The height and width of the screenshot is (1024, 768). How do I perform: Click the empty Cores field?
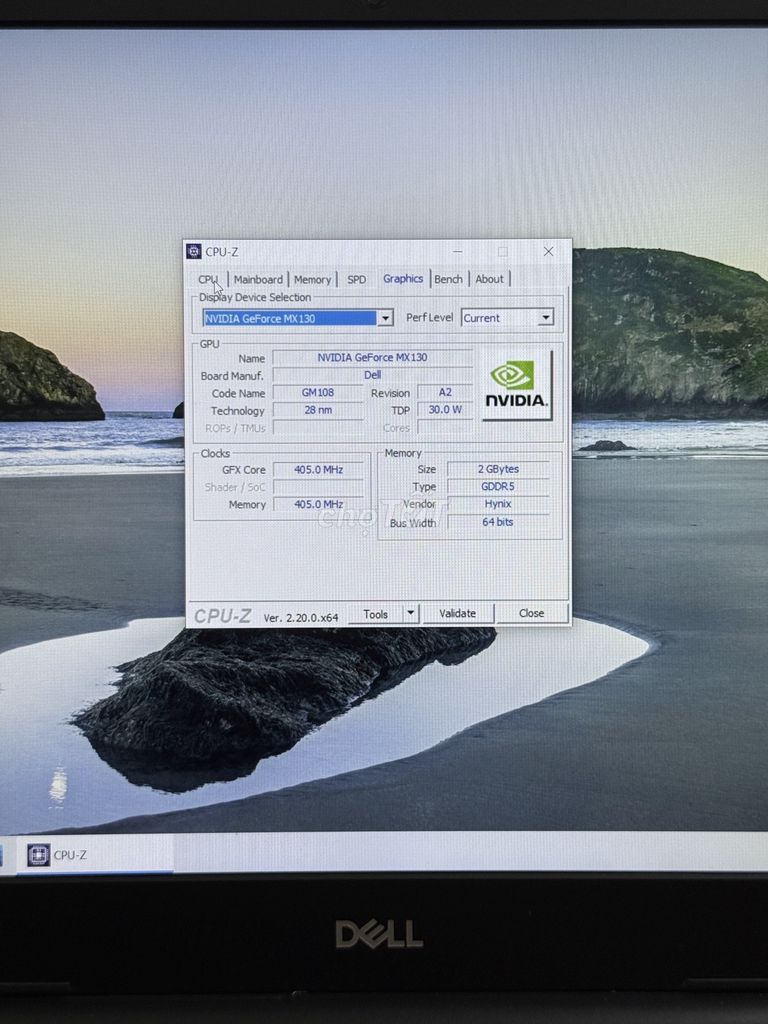point(445,427)
